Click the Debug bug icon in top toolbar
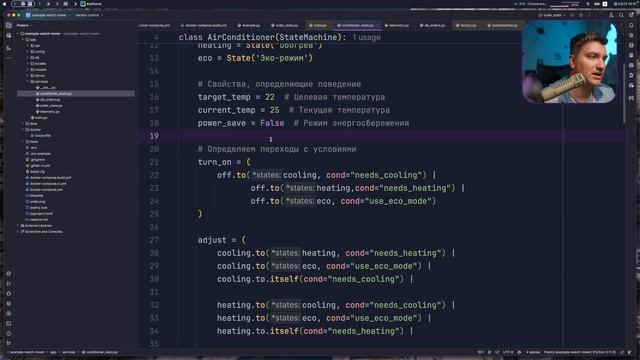The height and width of the screenshot is (360, 640). pos(581,15)
